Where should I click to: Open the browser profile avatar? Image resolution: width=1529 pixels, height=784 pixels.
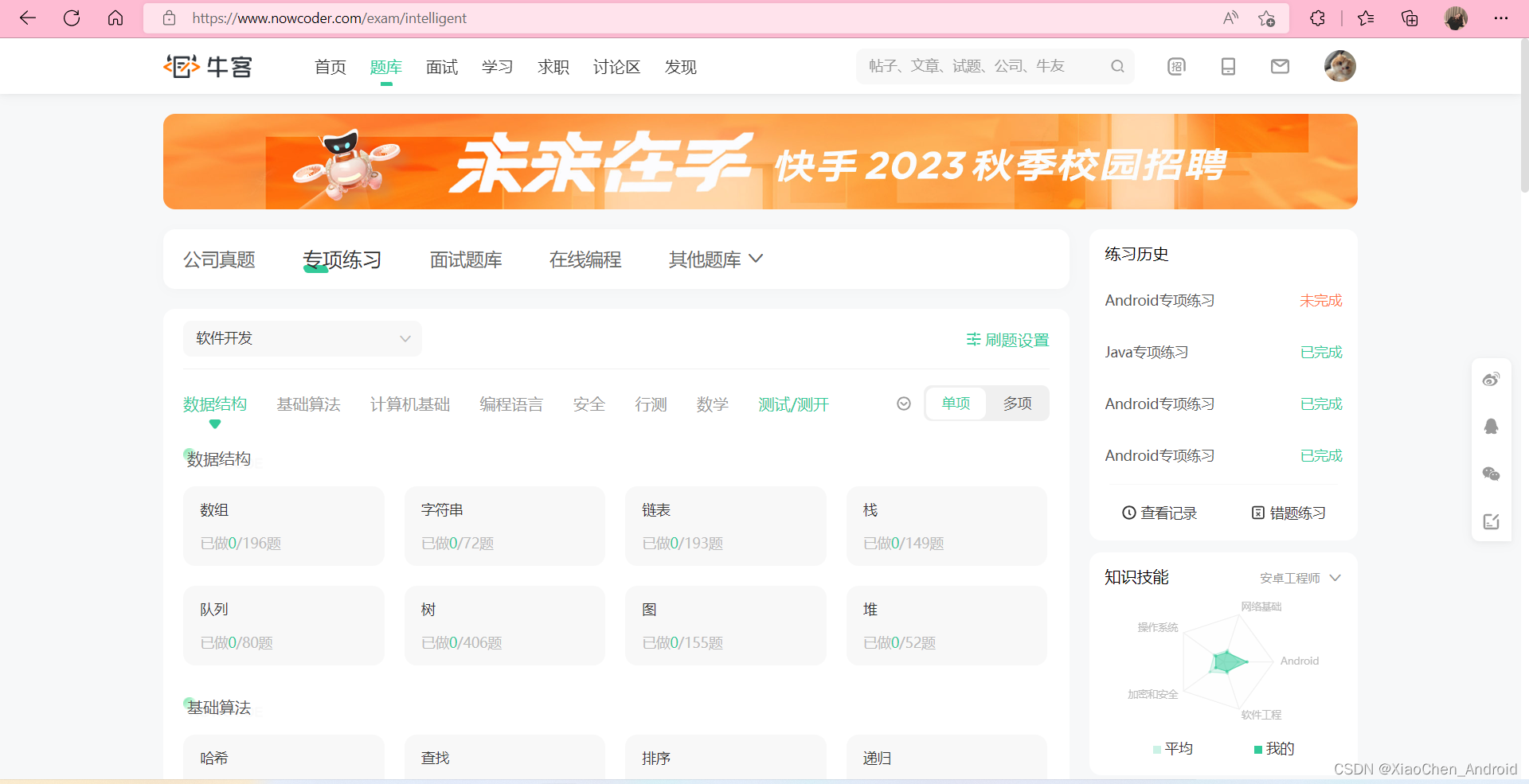pos(1456,18)
